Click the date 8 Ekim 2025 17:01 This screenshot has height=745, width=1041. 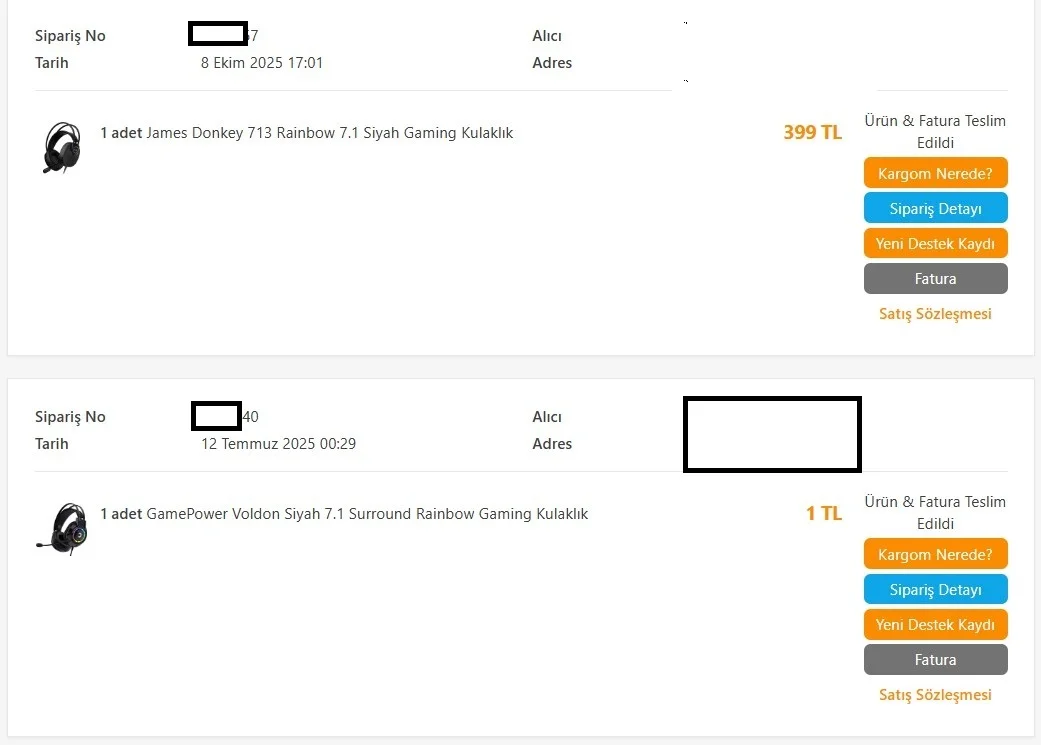click(x=262, y=63)
